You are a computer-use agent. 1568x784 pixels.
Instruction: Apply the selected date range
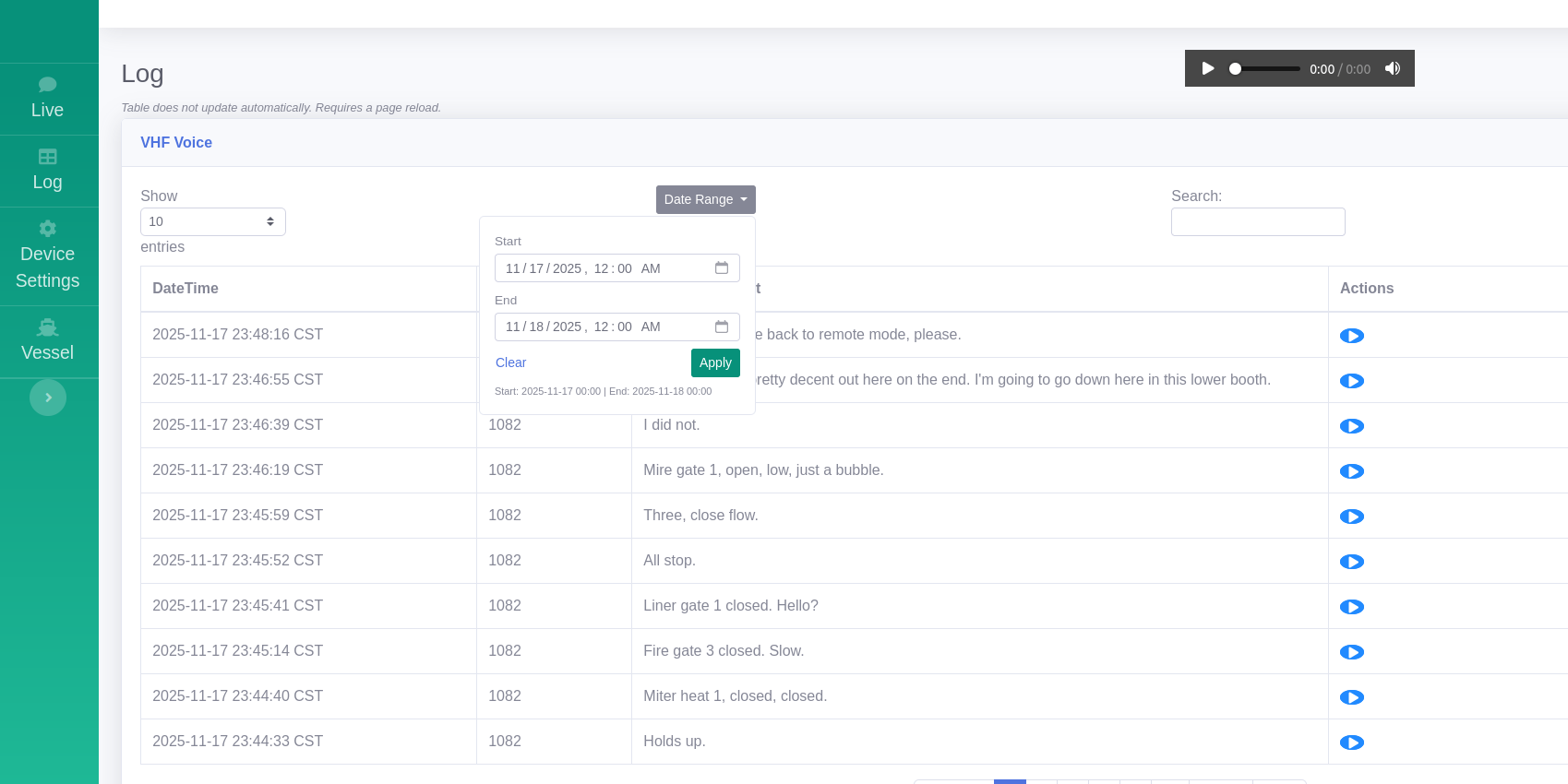pyautogui.click(x=714, y=362)
